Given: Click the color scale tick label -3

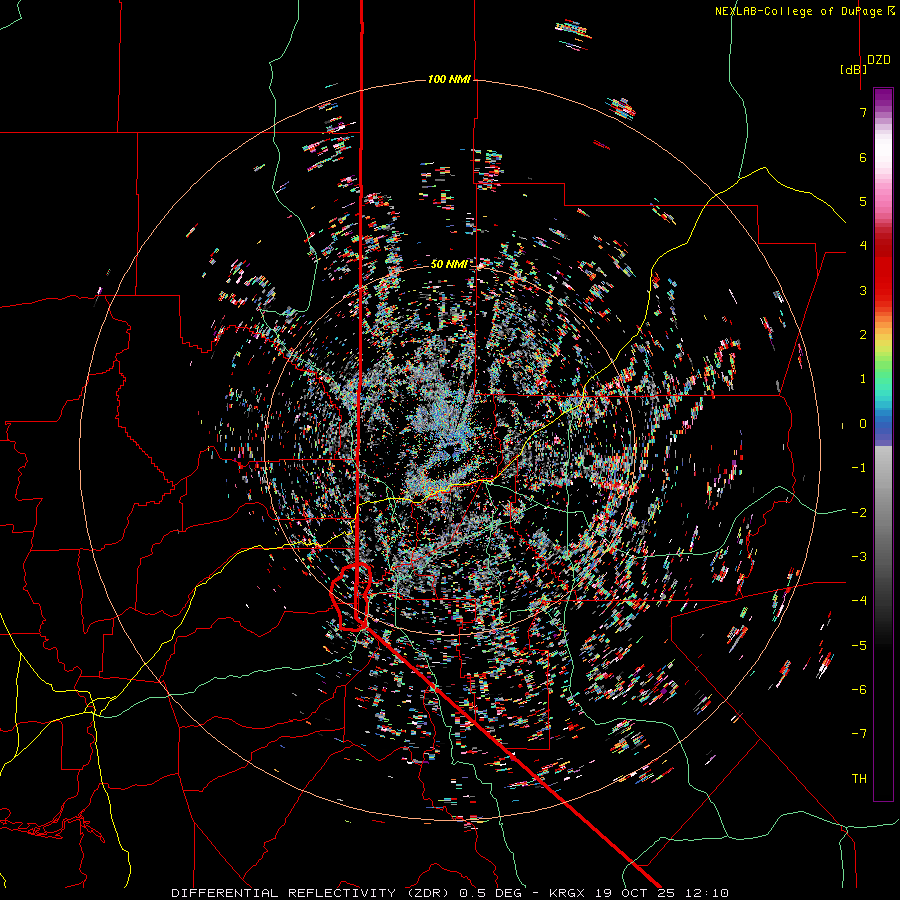Looking at the screenshot, I should tap(859, 557).
